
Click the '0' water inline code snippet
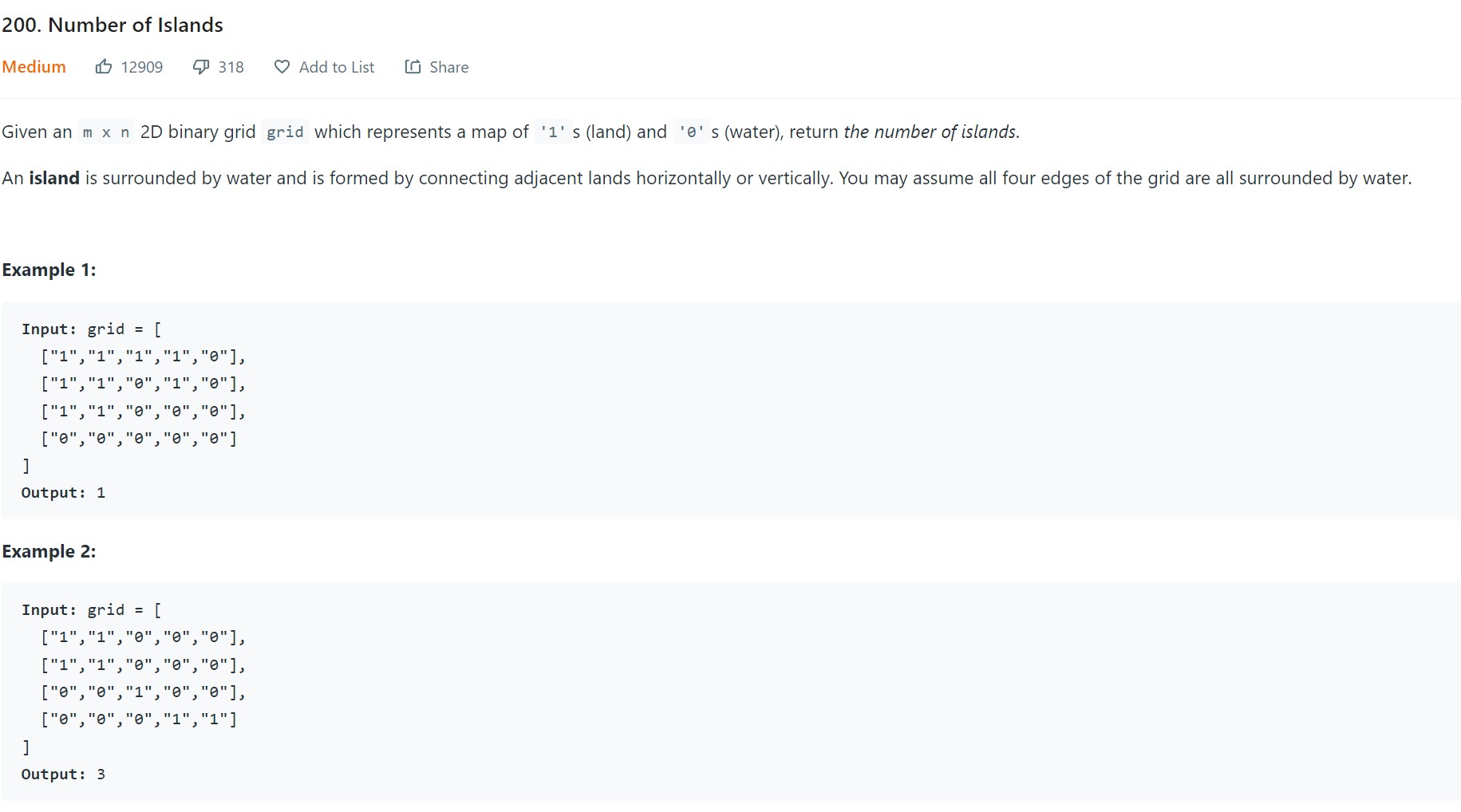point(691,132)
